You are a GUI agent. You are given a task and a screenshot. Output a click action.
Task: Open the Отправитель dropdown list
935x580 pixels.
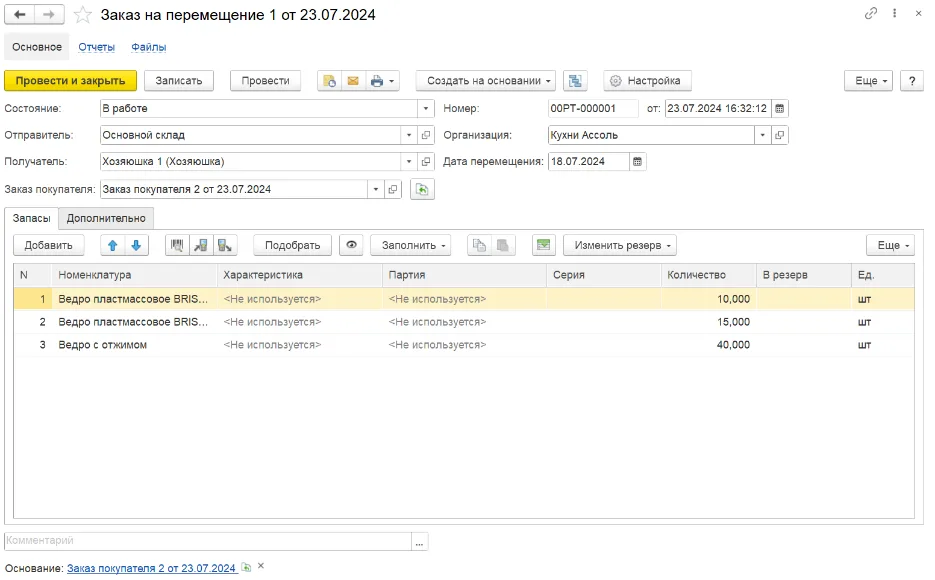click(409, 135)
